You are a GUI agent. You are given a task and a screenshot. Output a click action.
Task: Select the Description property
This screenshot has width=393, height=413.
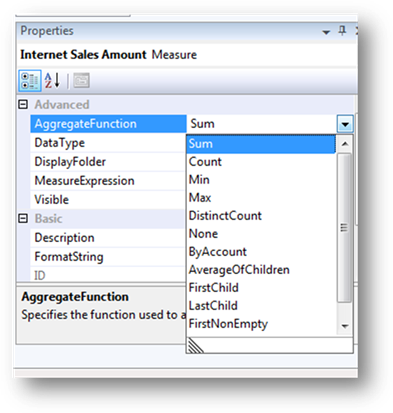pyautogui.click(x=107, y=238)
